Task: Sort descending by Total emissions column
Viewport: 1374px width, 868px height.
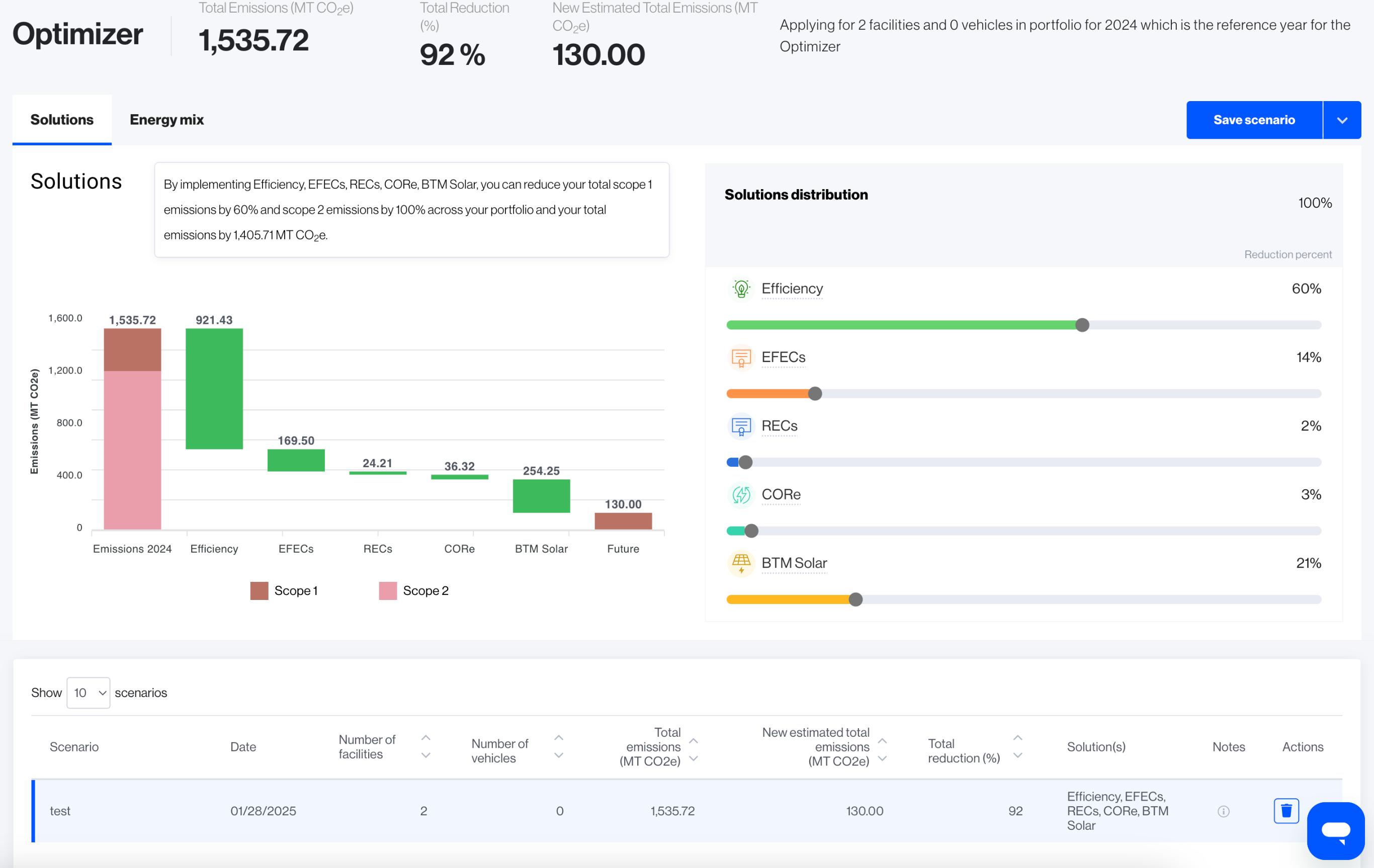Action: coord(693,758)
